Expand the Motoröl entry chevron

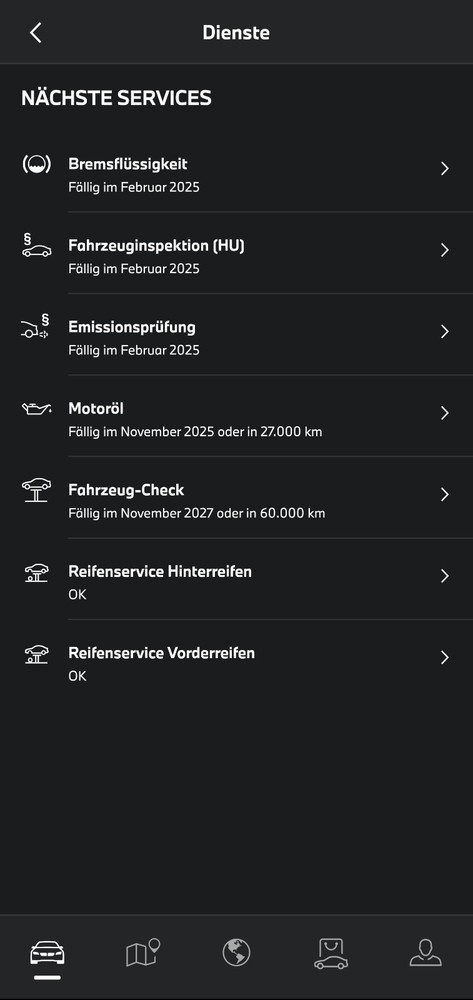445,413
